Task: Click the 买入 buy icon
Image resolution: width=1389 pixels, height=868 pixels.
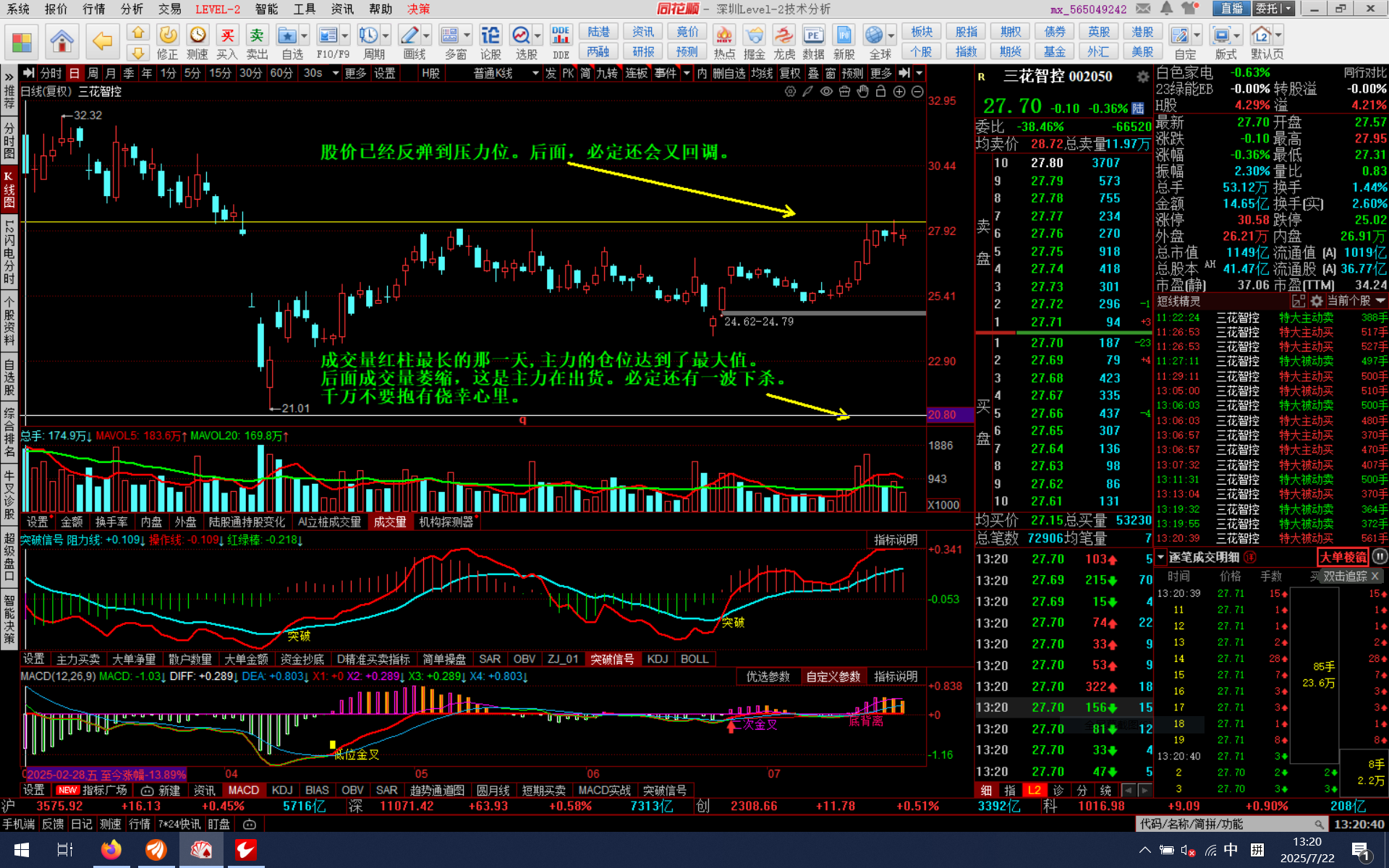Action: pyautogui.click(x=227, y=43)
